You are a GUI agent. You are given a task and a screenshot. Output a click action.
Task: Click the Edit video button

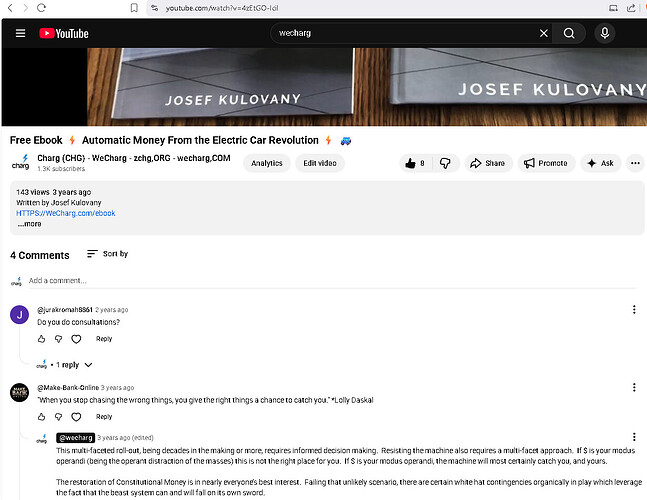point(320,163)
